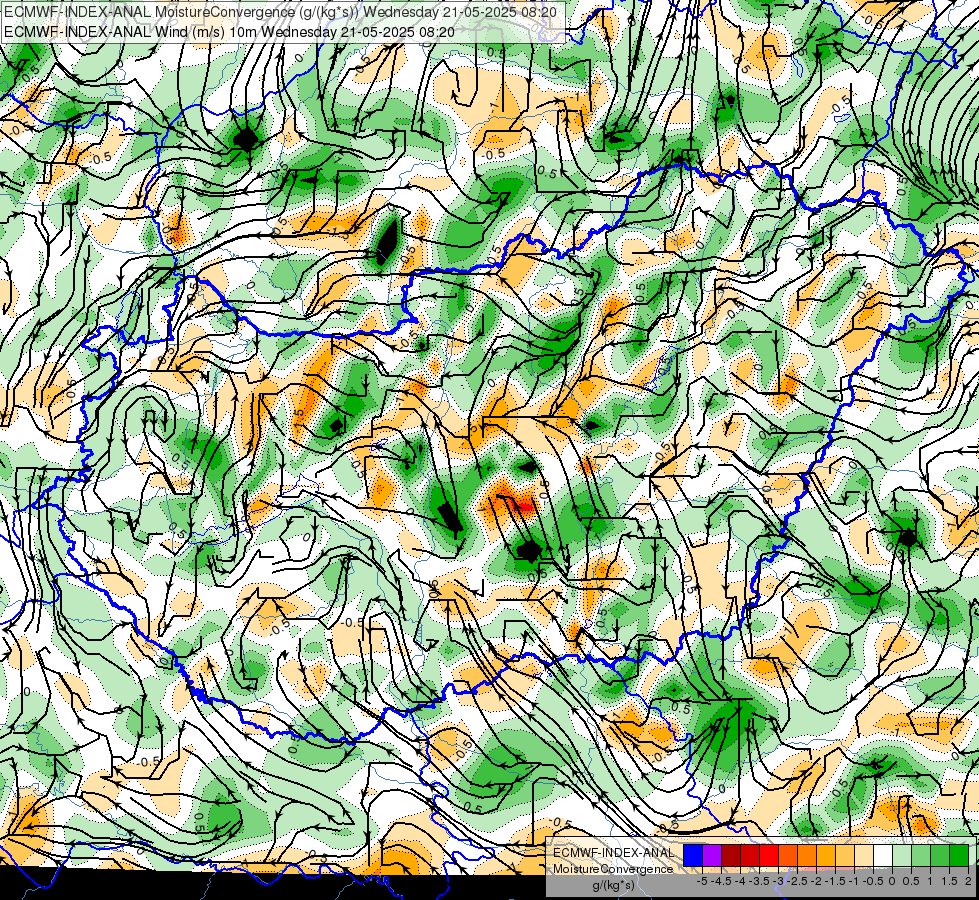Click the bright red swatch between -3.5 and -3
979x900 pixels.
point(769,855)
